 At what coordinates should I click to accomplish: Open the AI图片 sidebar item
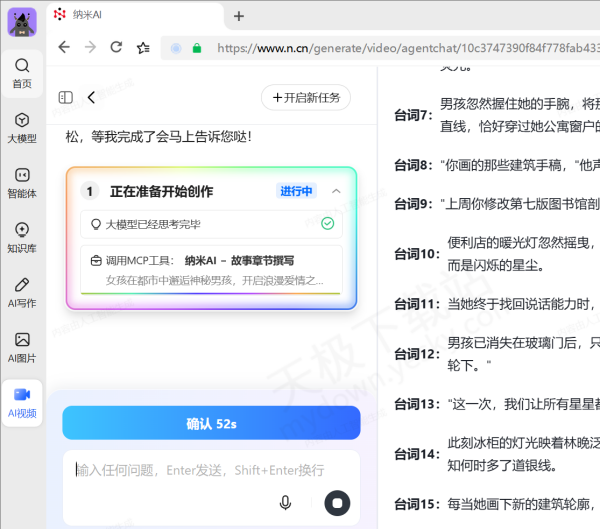coord(22,347)
